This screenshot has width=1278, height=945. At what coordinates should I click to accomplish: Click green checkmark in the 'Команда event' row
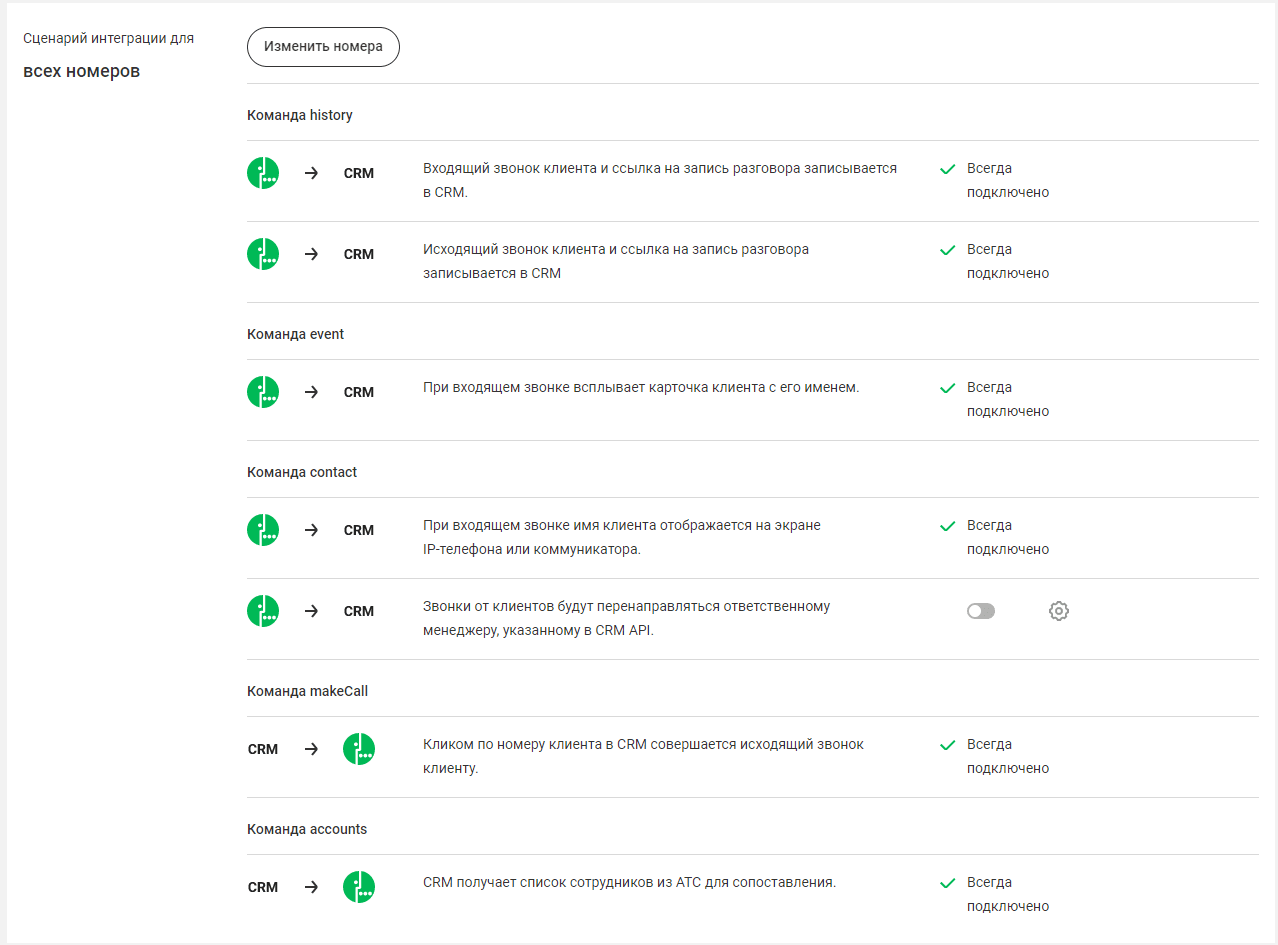(948, 388)
